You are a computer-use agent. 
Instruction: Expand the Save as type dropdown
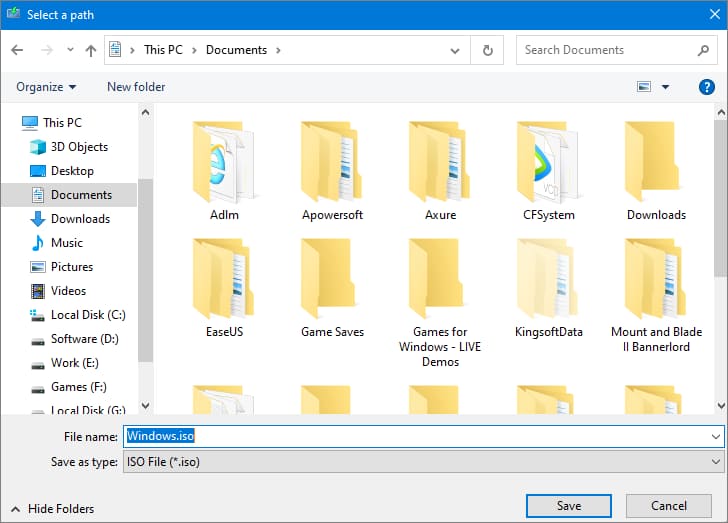coord(715,461)
